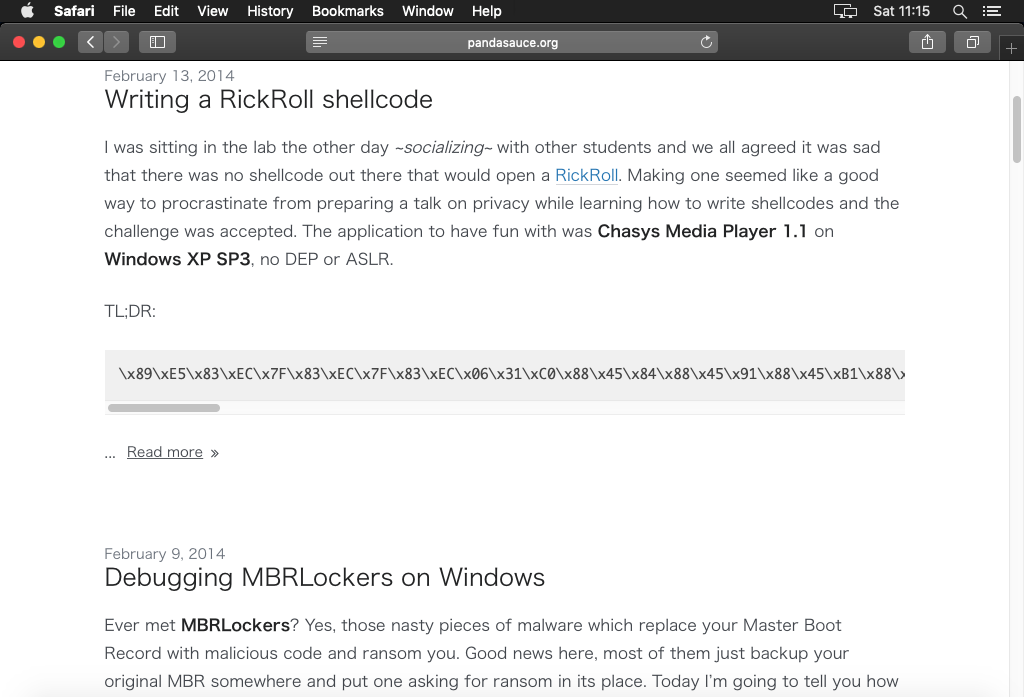Image resolution: width=1024 pixels, height=697 pixels.
Task: Click the RickRoll hyperlink
Action: click(x=586, y=175)
